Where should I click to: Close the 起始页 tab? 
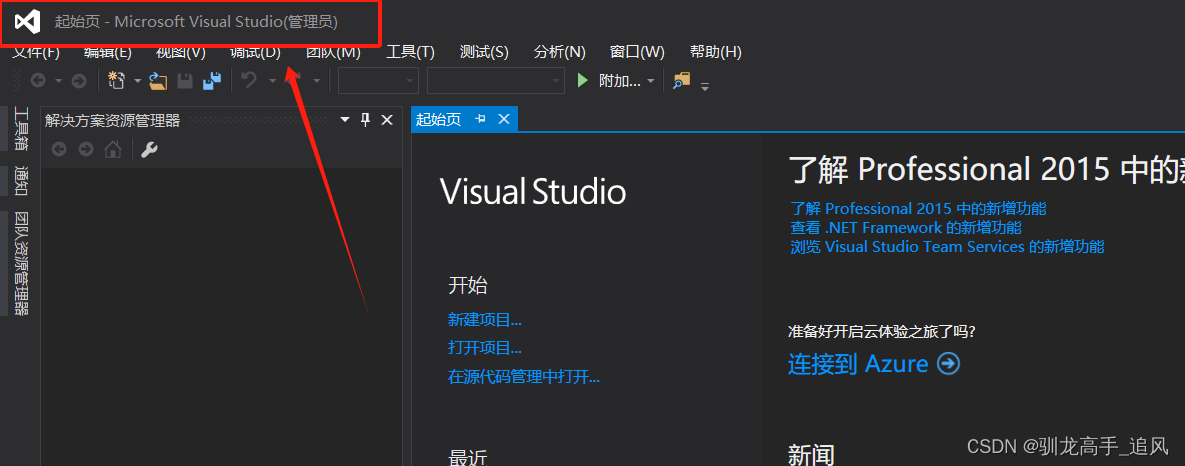pyautogui.click(x=504, y=119)
